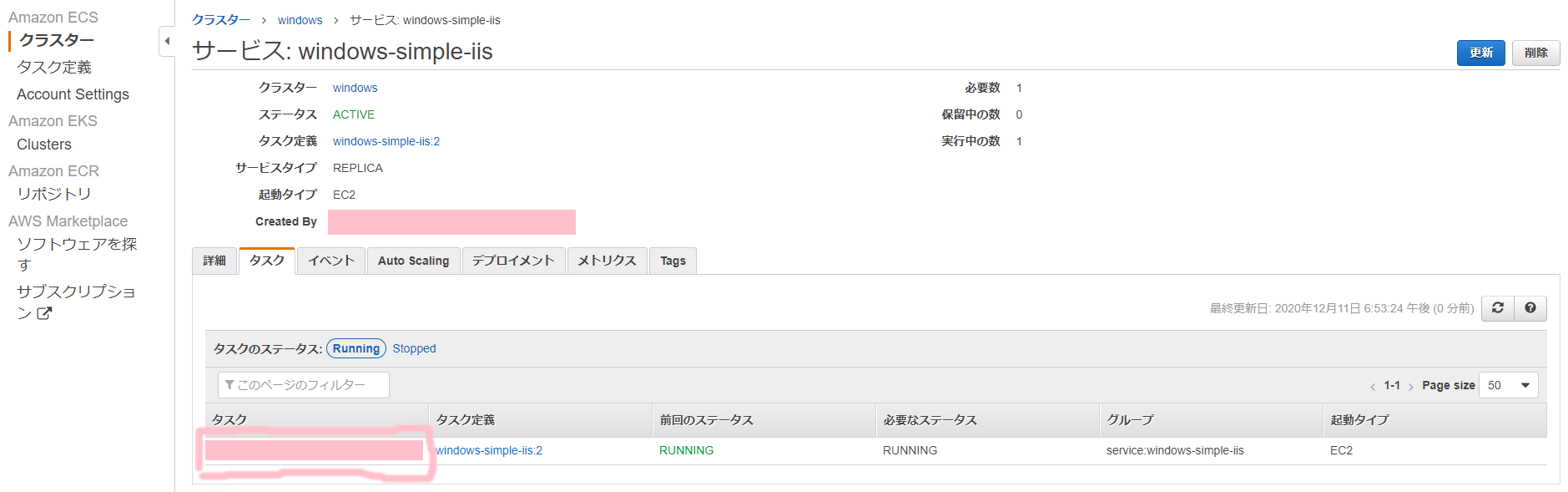This screenshot has width=1568, height=492.
Task: Select クラスター in the sidebar
Action: click(57, 40)
